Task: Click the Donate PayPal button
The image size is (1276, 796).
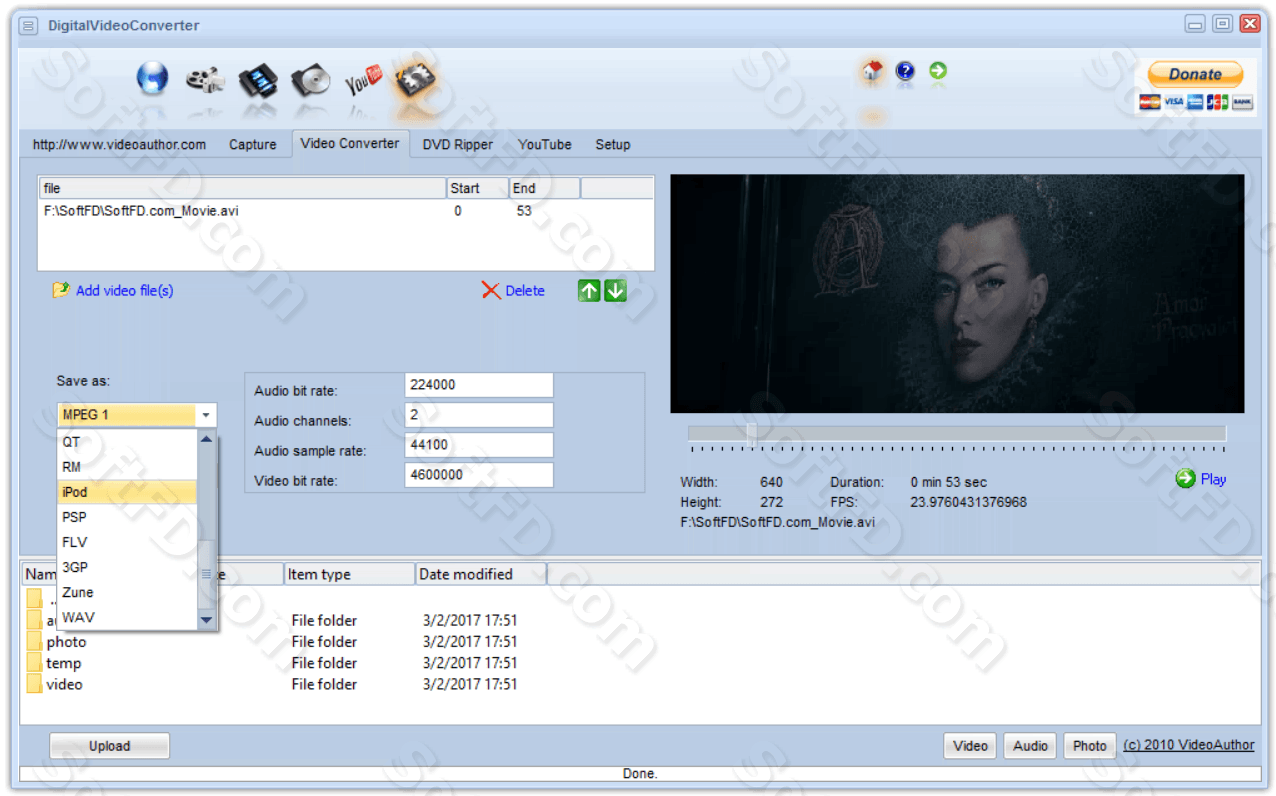Action: (1195, 74)
